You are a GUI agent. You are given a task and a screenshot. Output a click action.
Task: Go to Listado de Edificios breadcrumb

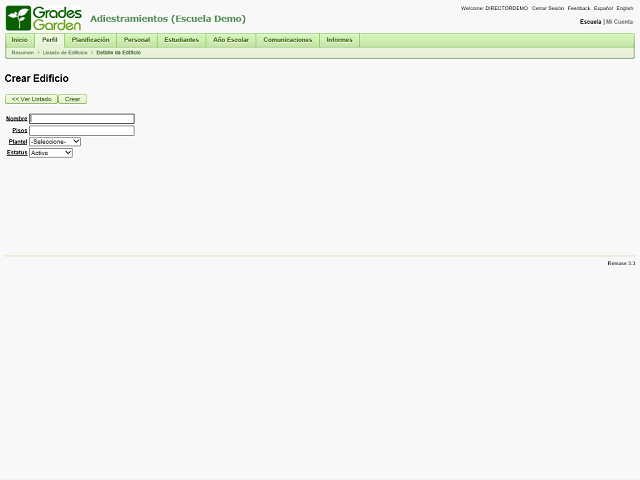[65, 53]
